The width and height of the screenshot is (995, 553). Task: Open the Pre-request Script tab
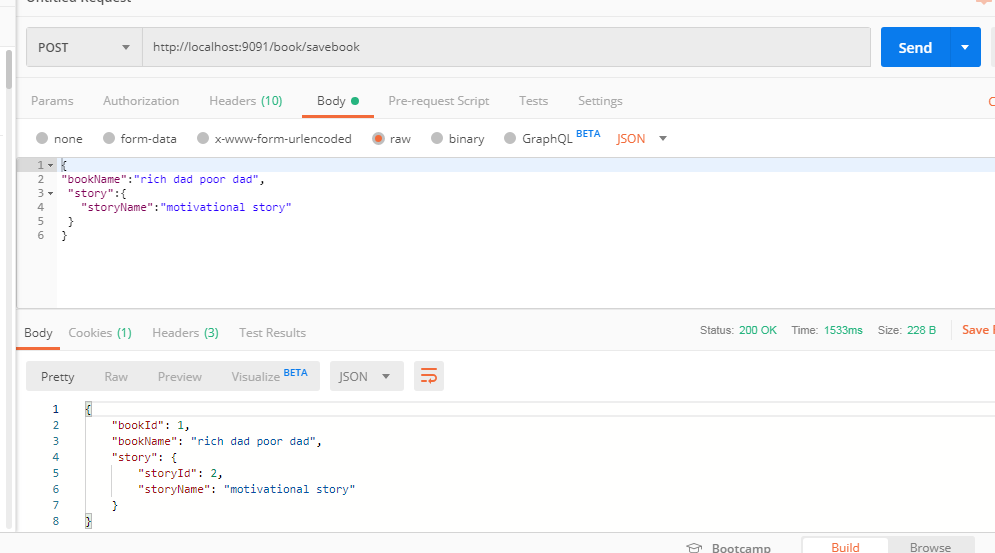pos(438,101)
